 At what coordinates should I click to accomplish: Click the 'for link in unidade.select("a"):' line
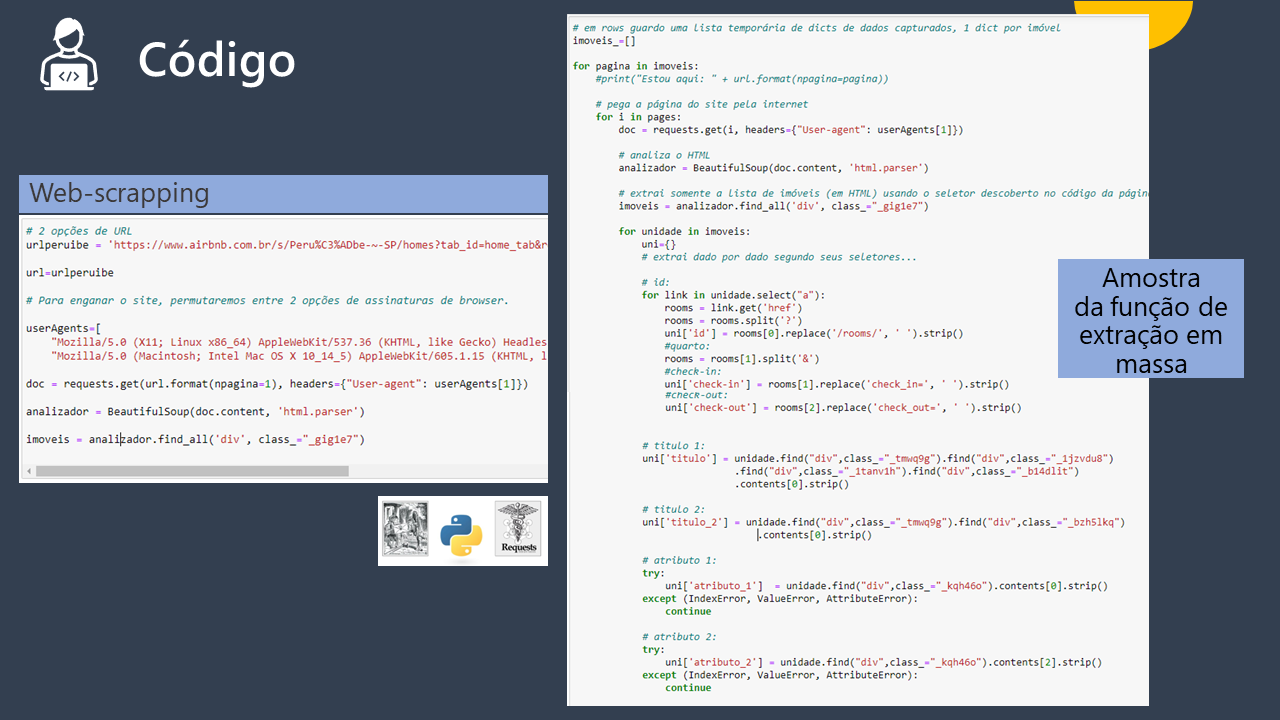tap(735, 295)
